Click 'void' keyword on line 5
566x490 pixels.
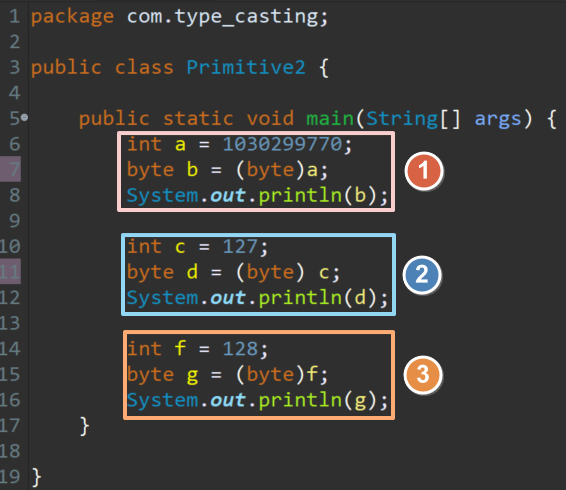coord(270,118)
